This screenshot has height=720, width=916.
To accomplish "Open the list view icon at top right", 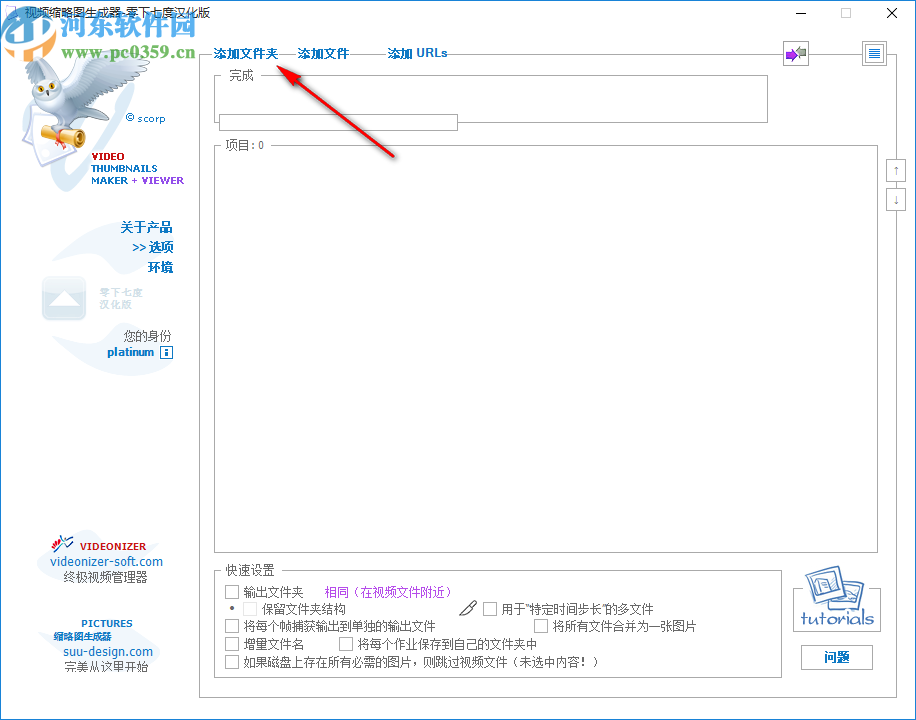I will click(873, 53).
